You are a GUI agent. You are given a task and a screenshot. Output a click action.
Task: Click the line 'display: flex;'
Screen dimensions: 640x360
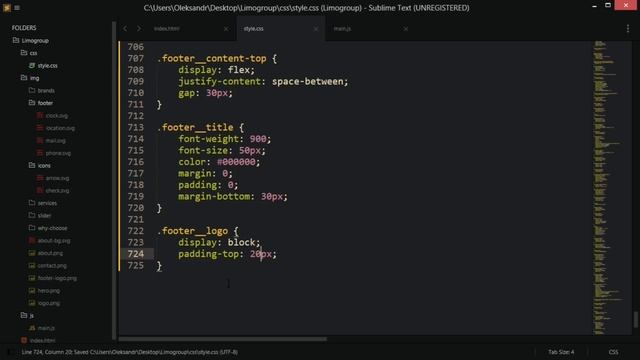216,70
